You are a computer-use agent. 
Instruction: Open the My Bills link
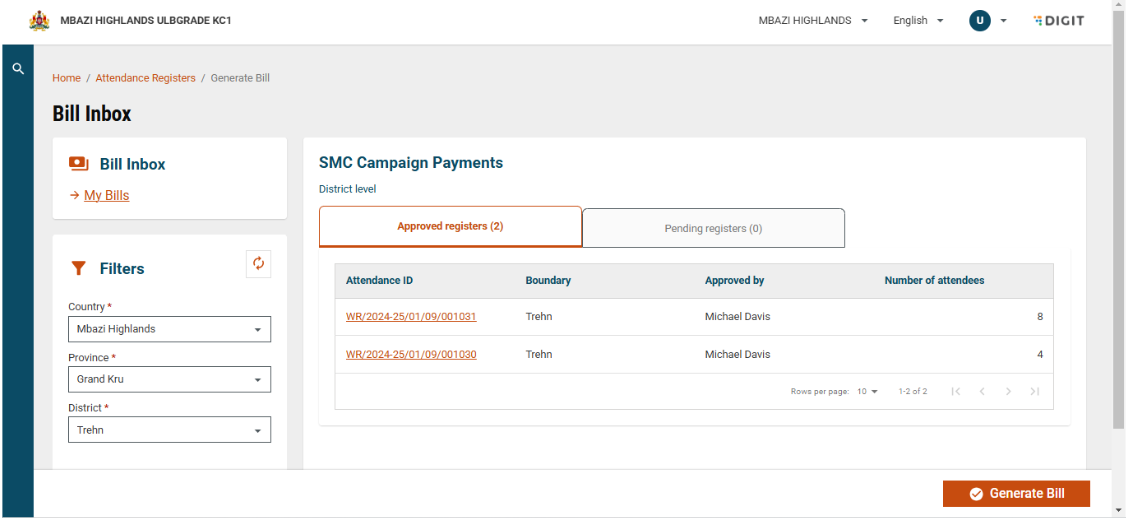pyautogui.click(x=106, y=195)
